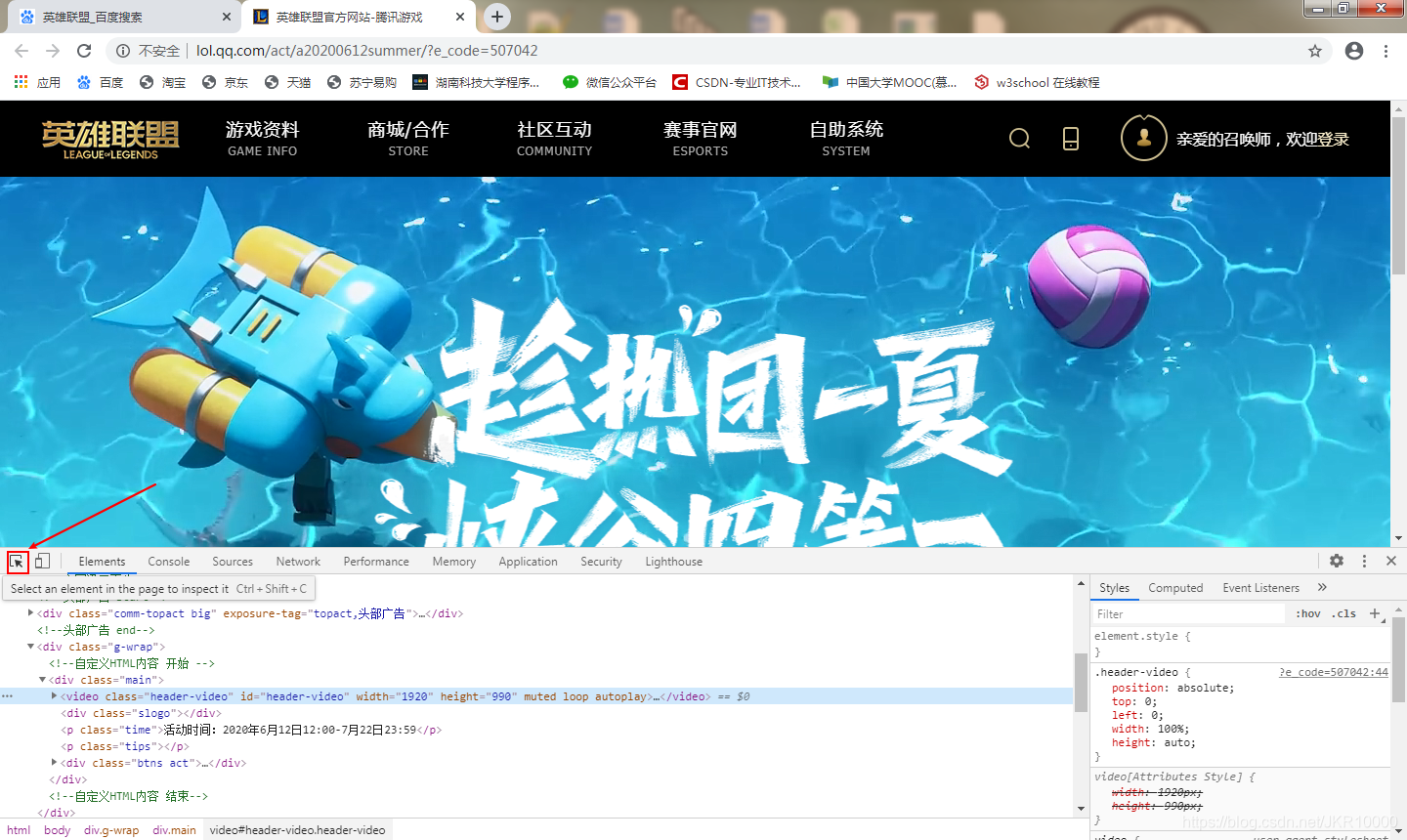Click the mobile phone icon in header

pyautogui.click(x=1071, y=139)
